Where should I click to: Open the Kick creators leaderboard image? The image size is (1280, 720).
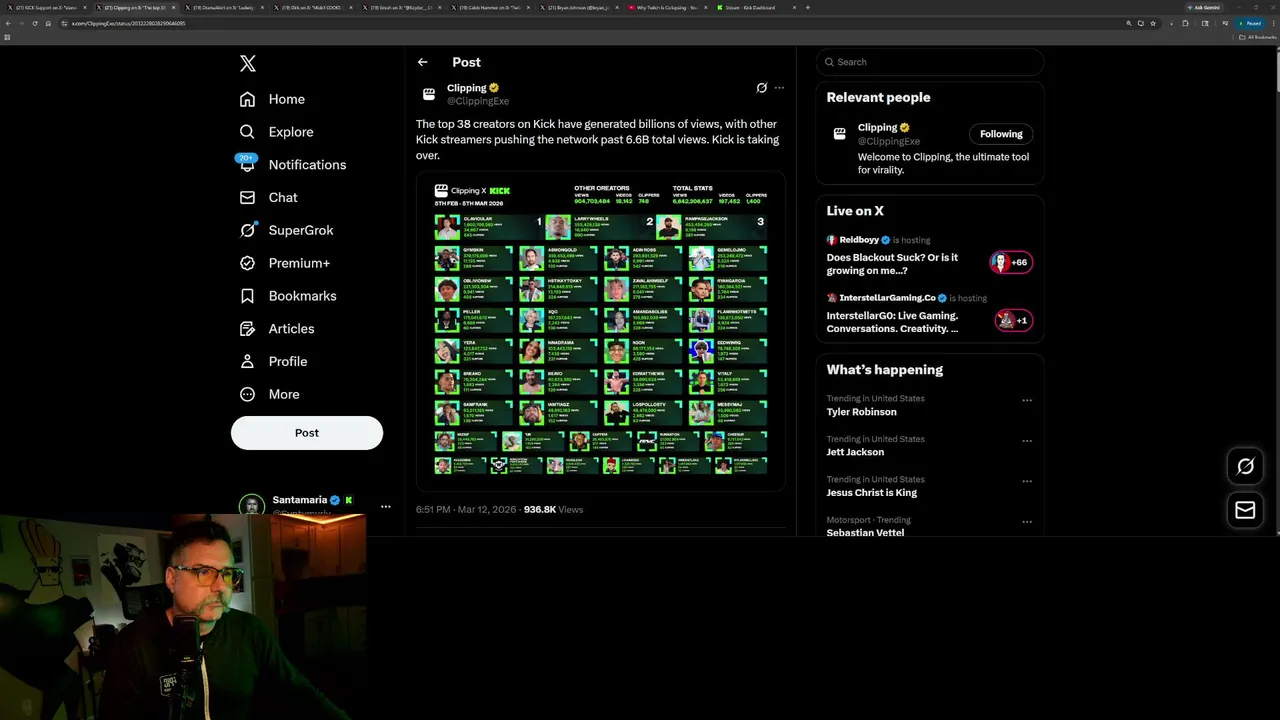pyautogui.click(x=600, y=330)
